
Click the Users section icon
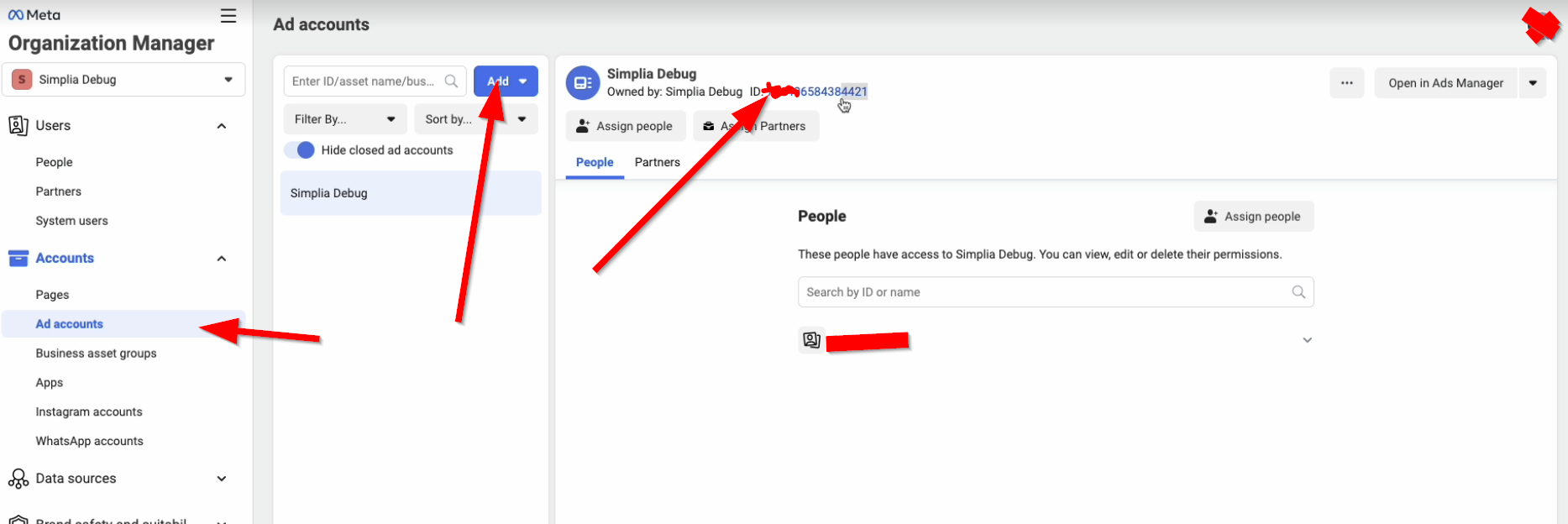pyautogui.click(x=18, y=125)
